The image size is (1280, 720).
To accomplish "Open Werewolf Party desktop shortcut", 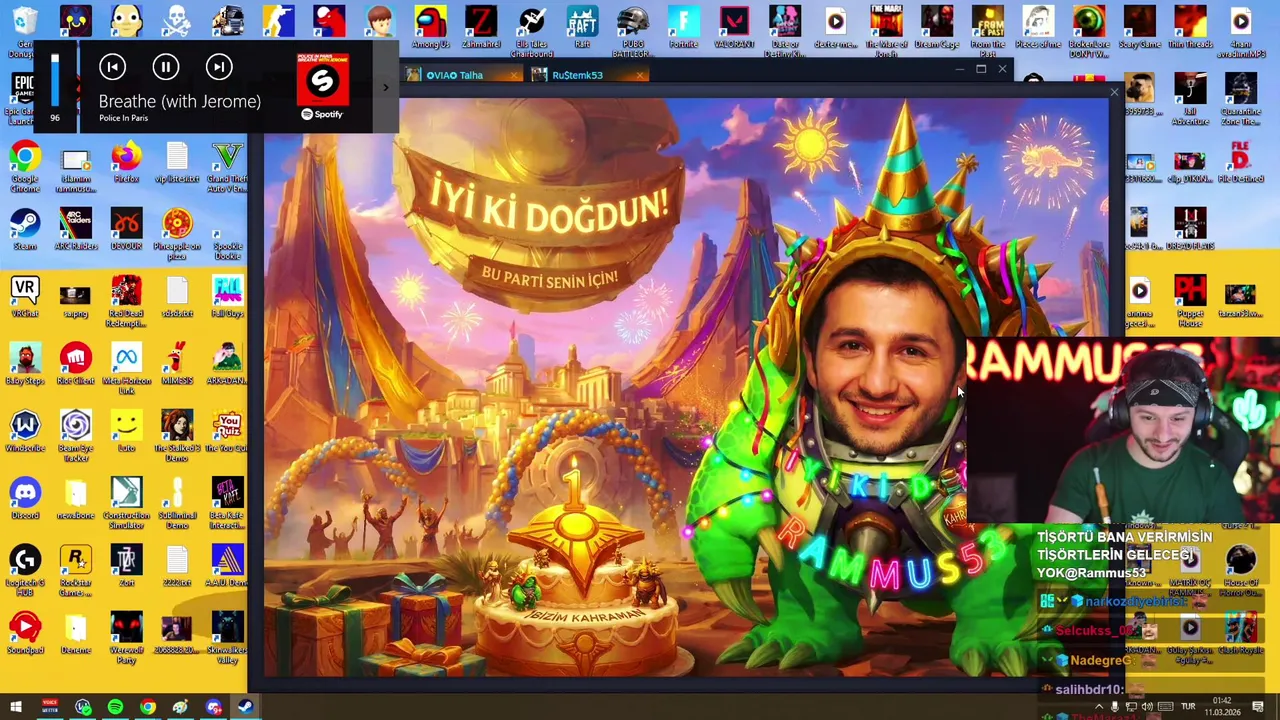I will pos(126,637).
